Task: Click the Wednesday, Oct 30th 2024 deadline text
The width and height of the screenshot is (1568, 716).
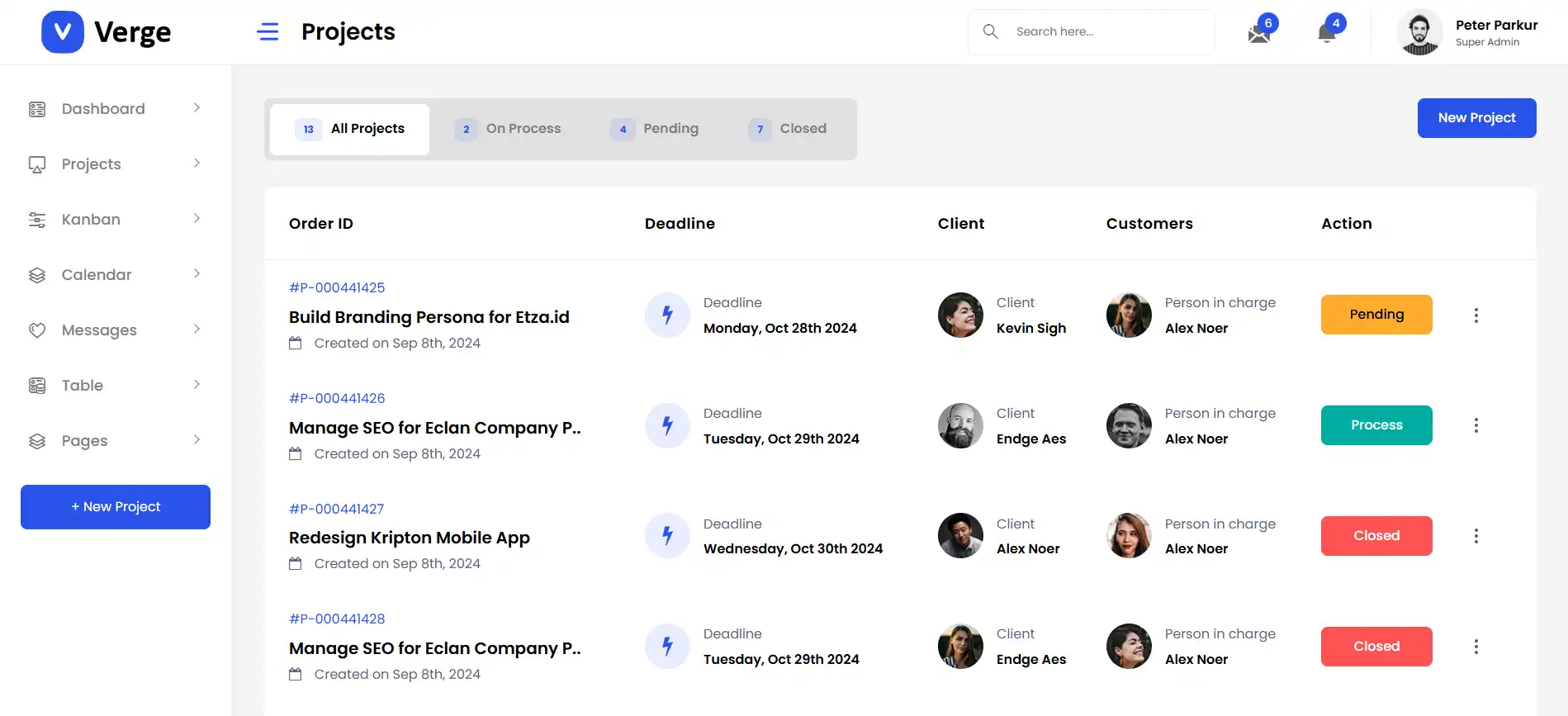Action: pyautogui.click(x=793, y=548)
